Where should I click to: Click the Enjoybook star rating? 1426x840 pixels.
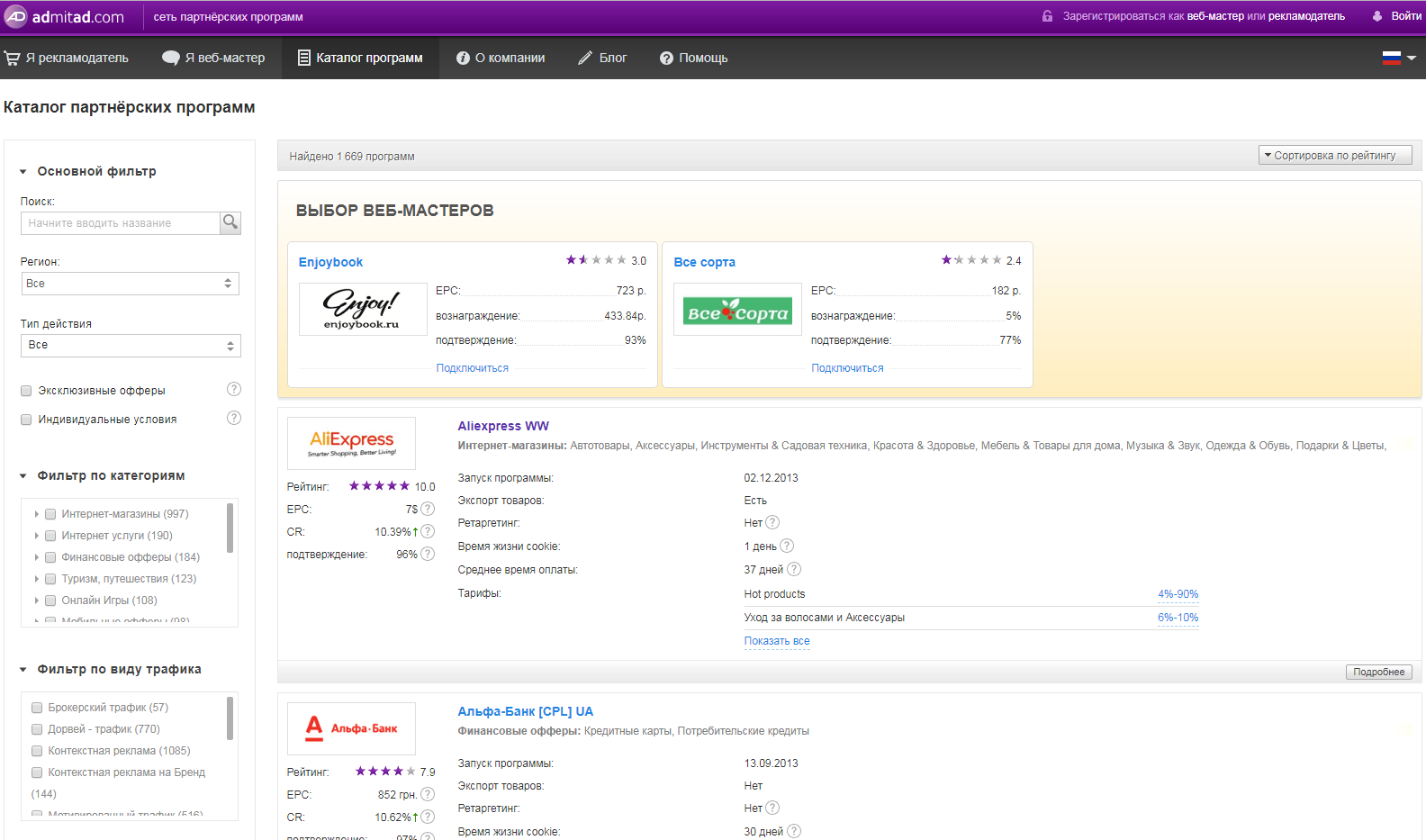point(596,260)
